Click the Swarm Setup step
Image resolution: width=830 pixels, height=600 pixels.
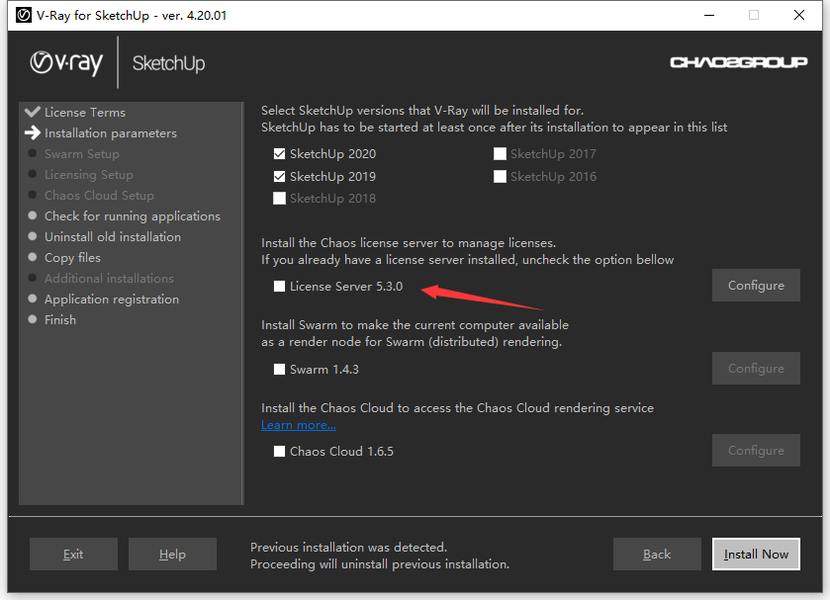click(x=82, y=154)
